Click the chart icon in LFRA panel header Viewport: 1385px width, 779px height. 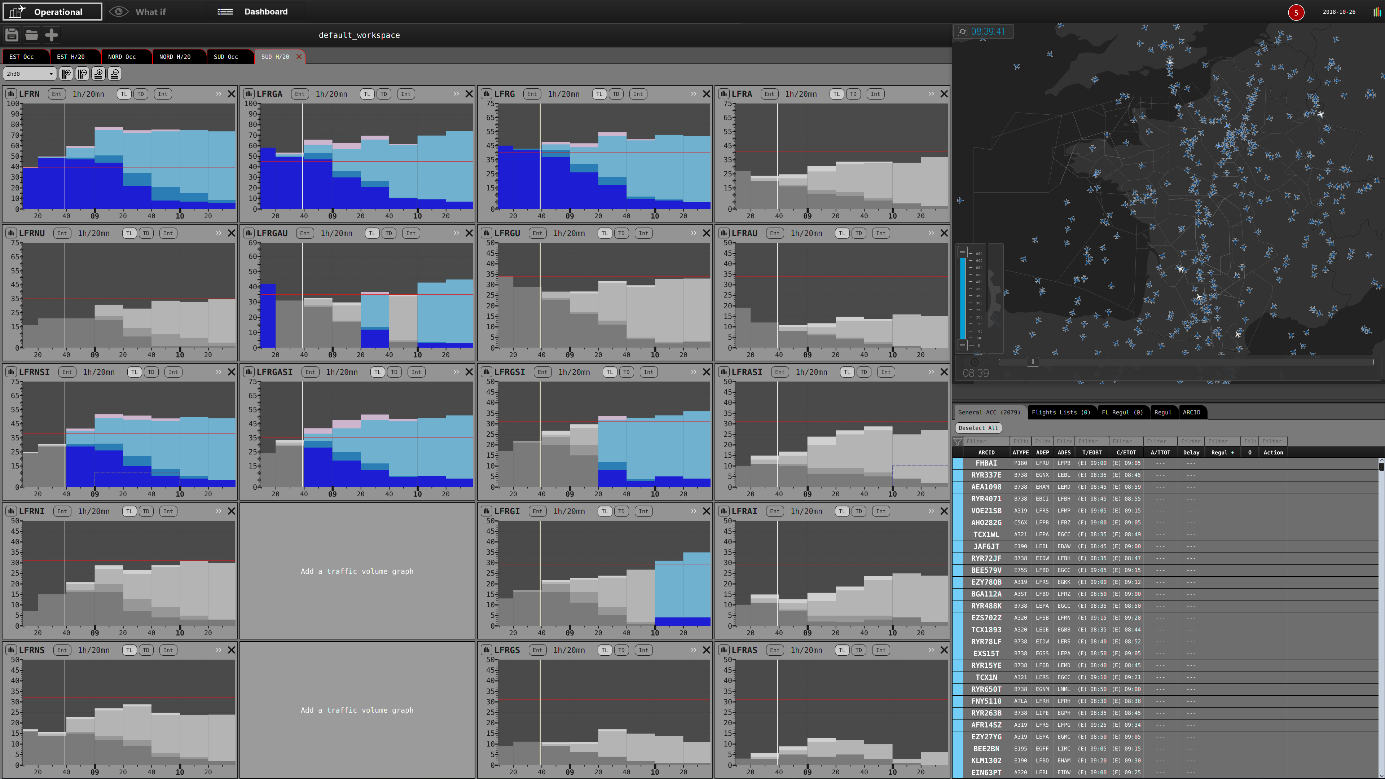pyautogui.click(x=724, y=94)
